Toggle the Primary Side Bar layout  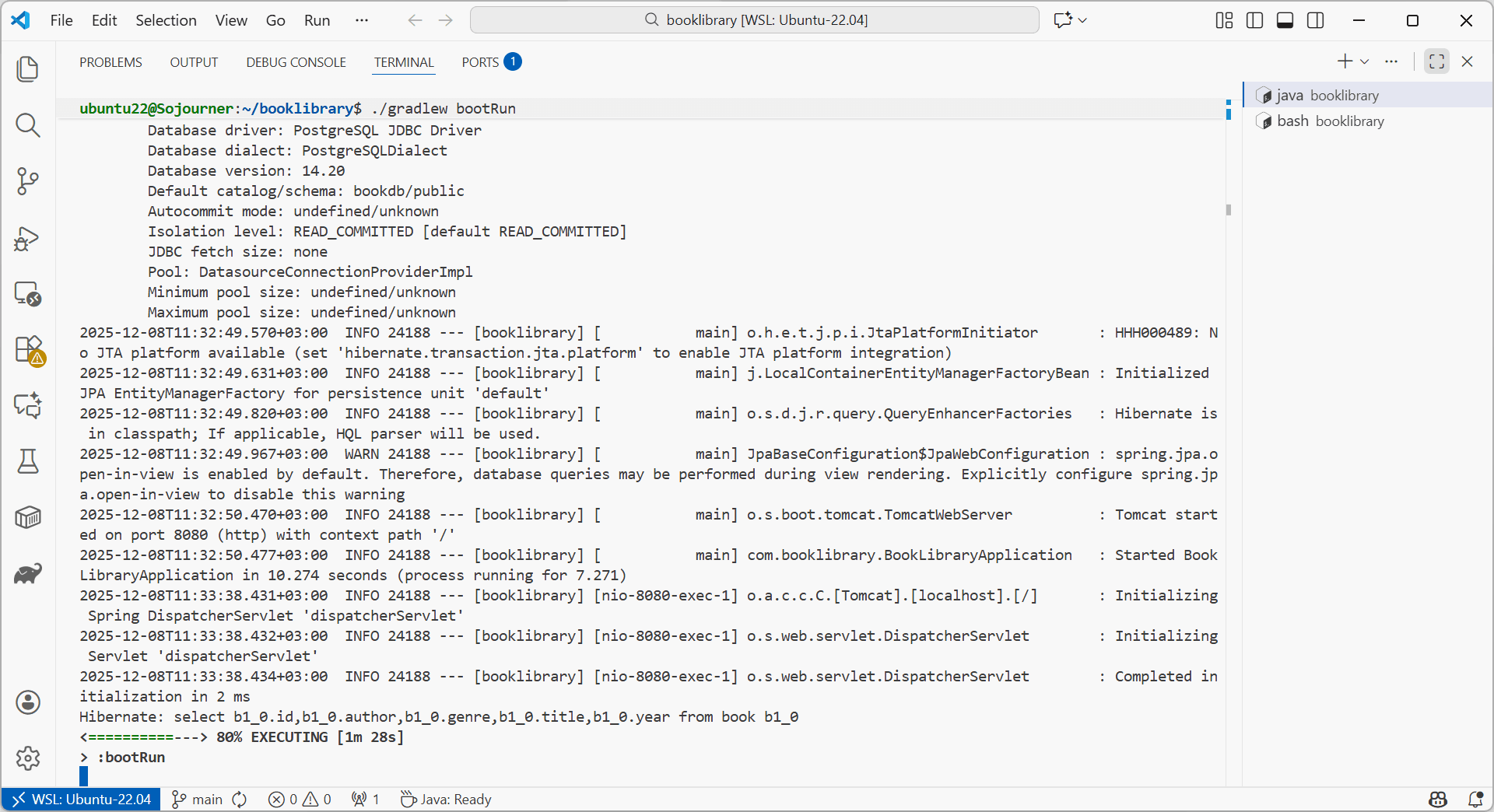1254,20
